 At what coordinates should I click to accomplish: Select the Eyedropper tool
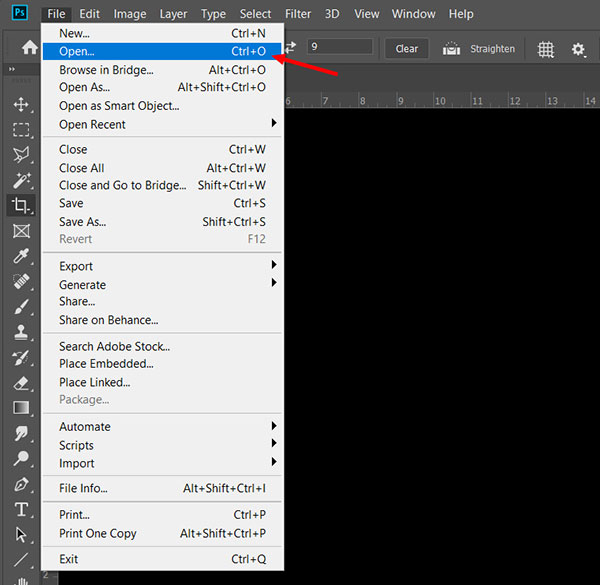click(x=21, y=257)
